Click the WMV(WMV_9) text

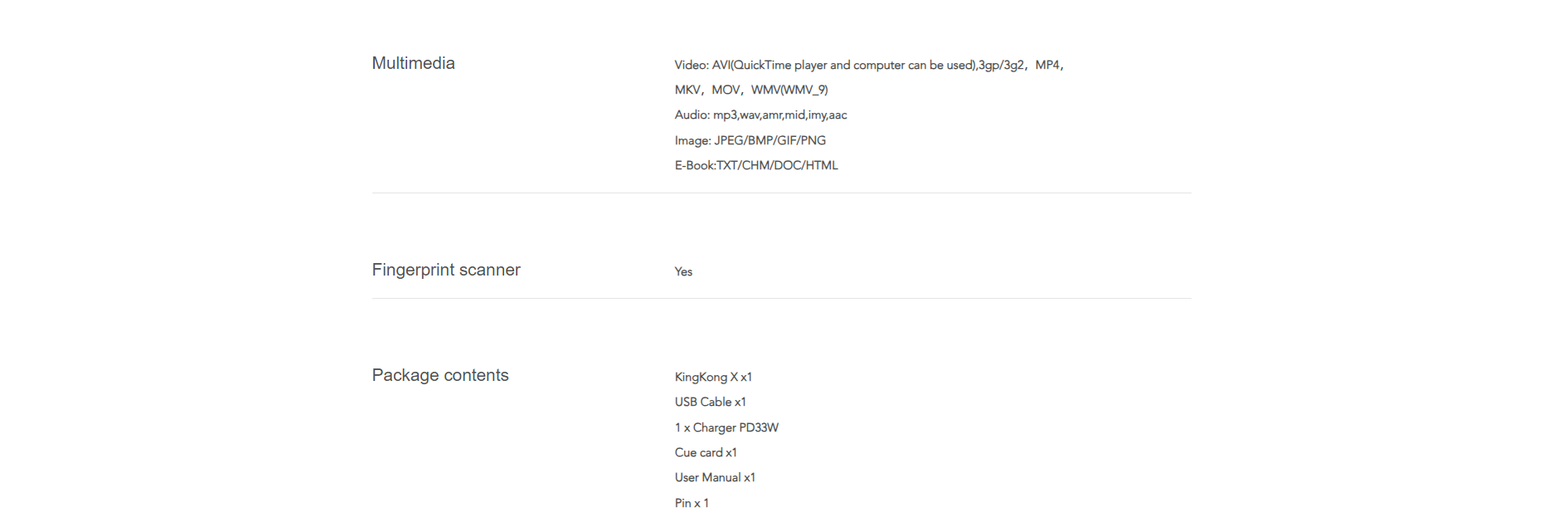789,90
